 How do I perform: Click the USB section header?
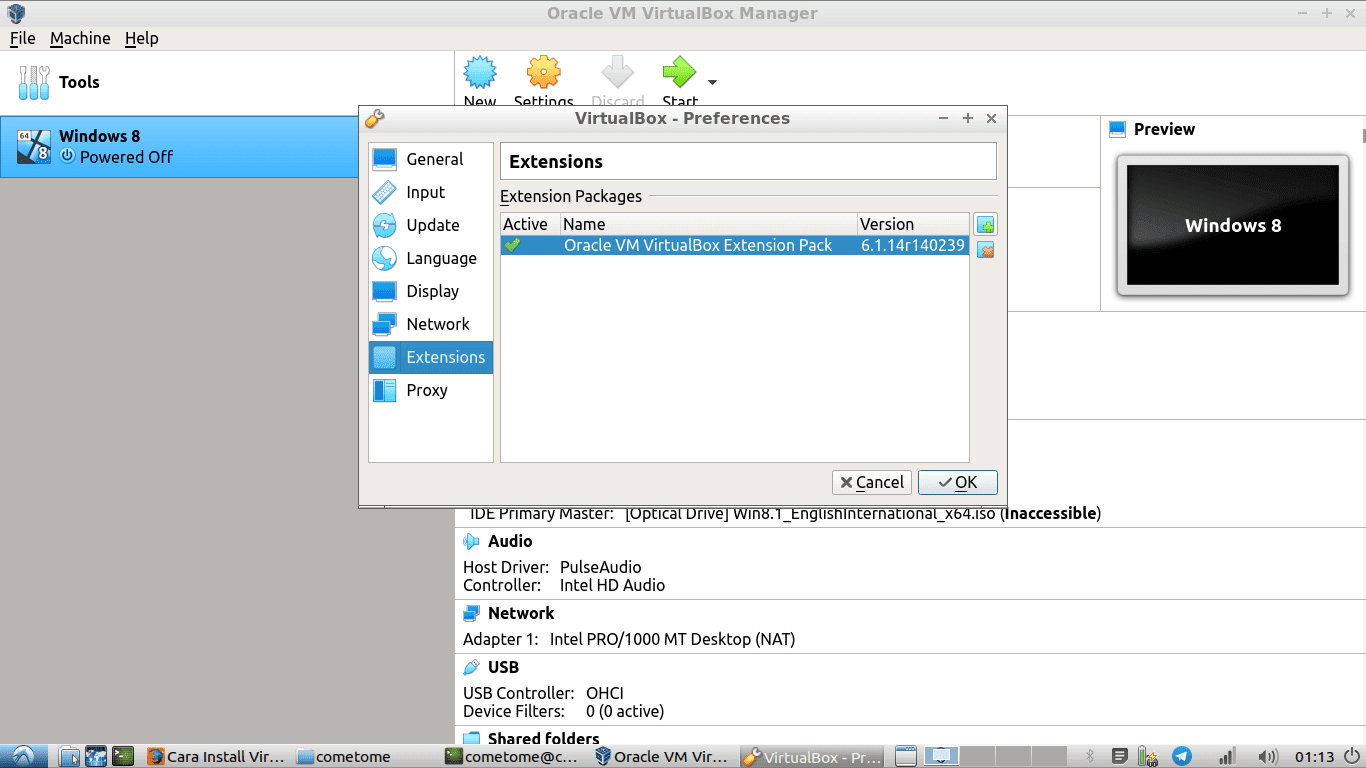503,667
